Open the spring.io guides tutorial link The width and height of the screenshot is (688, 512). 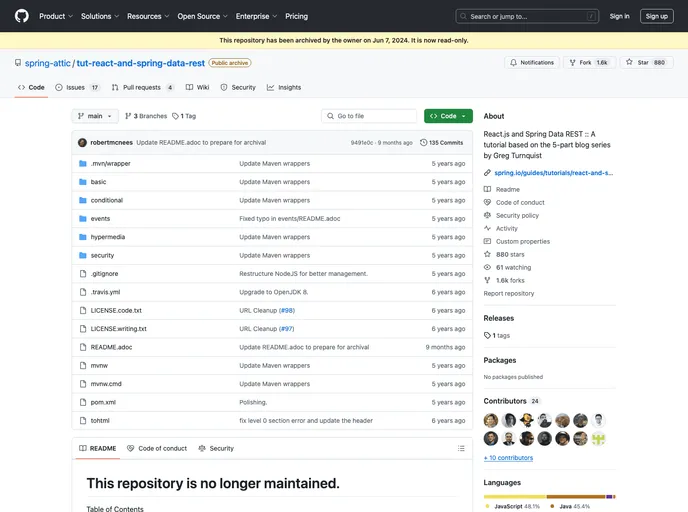[554, 173]
